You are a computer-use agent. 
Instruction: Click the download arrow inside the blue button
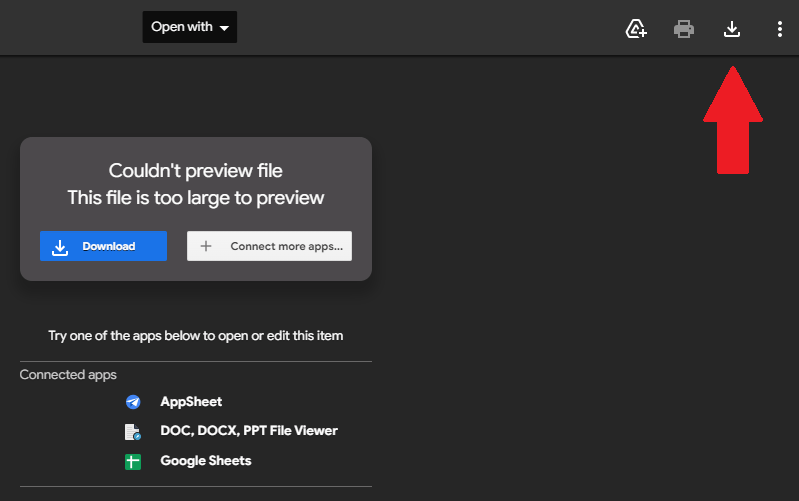(60, 247)
